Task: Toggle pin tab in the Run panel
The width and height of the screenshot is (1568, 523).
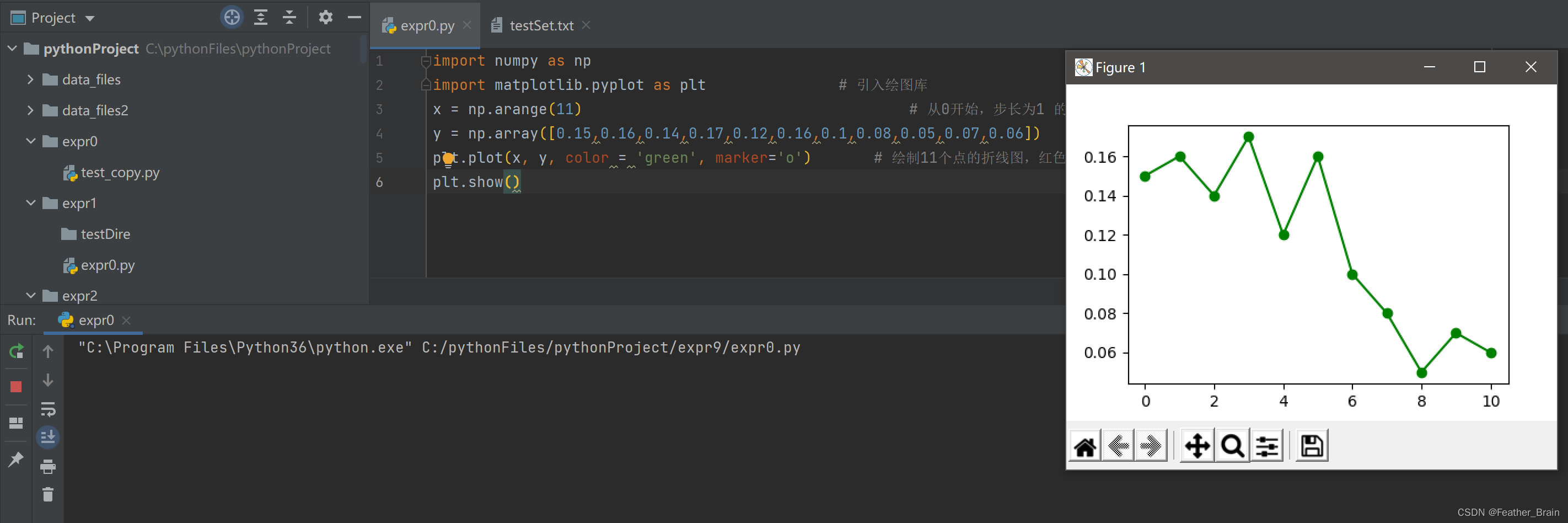Action: 17,459
